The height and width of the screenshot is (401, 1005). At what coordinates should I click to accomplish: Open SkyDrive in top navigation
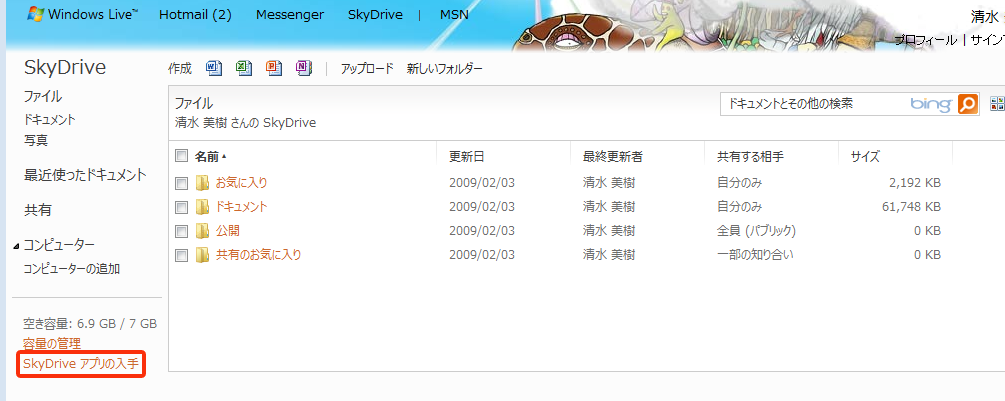pyautogui.click(x=376, y=14)
